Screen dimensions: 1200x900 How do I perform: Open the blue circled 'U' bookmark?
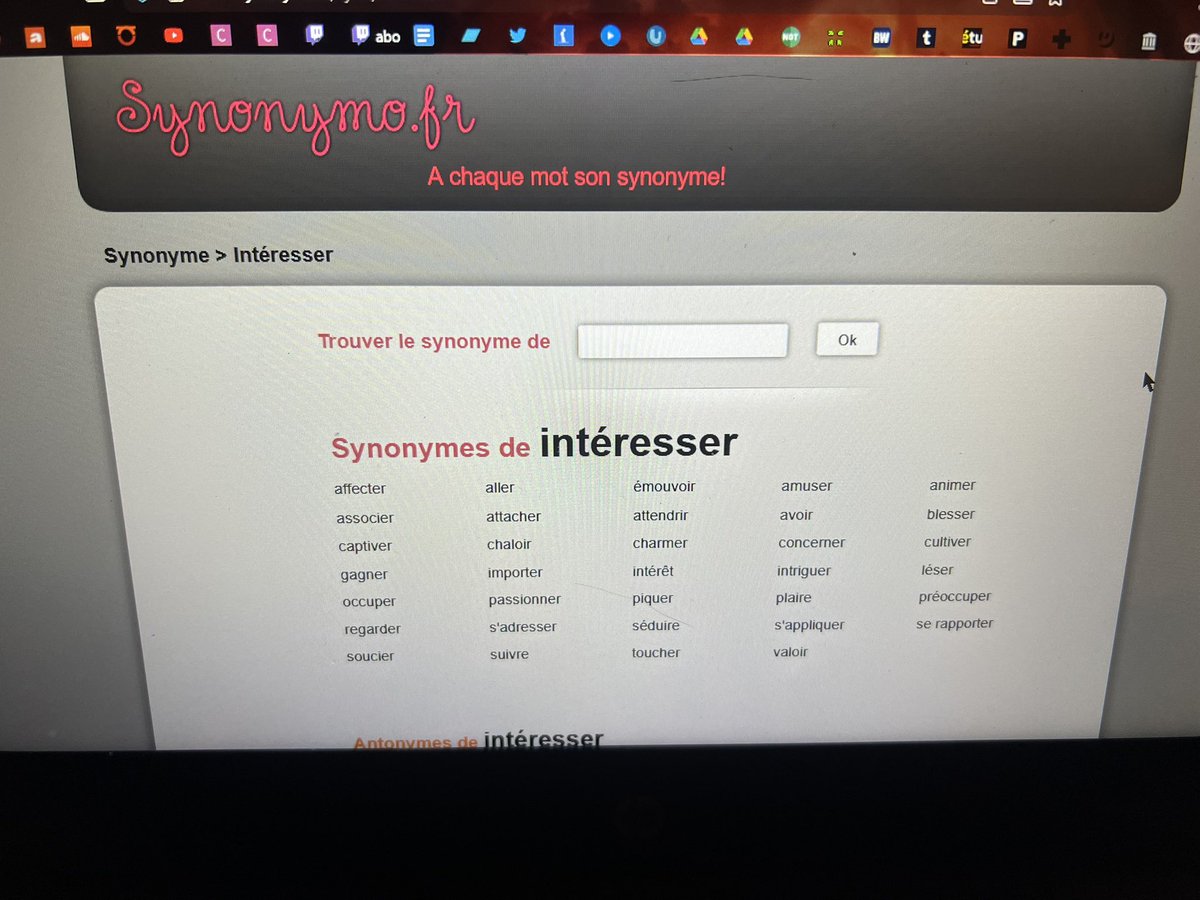pyautogui.click(x=656, y=37)
